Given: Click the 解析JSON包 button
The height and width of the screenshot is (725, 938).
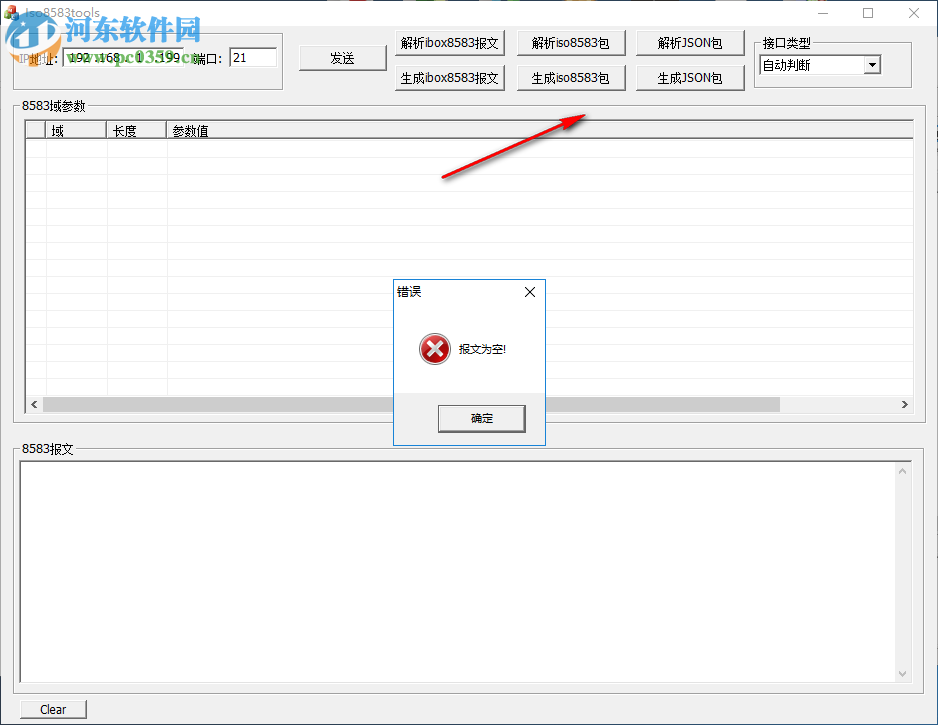Looking at the screenshot, I should coord(690,42).
